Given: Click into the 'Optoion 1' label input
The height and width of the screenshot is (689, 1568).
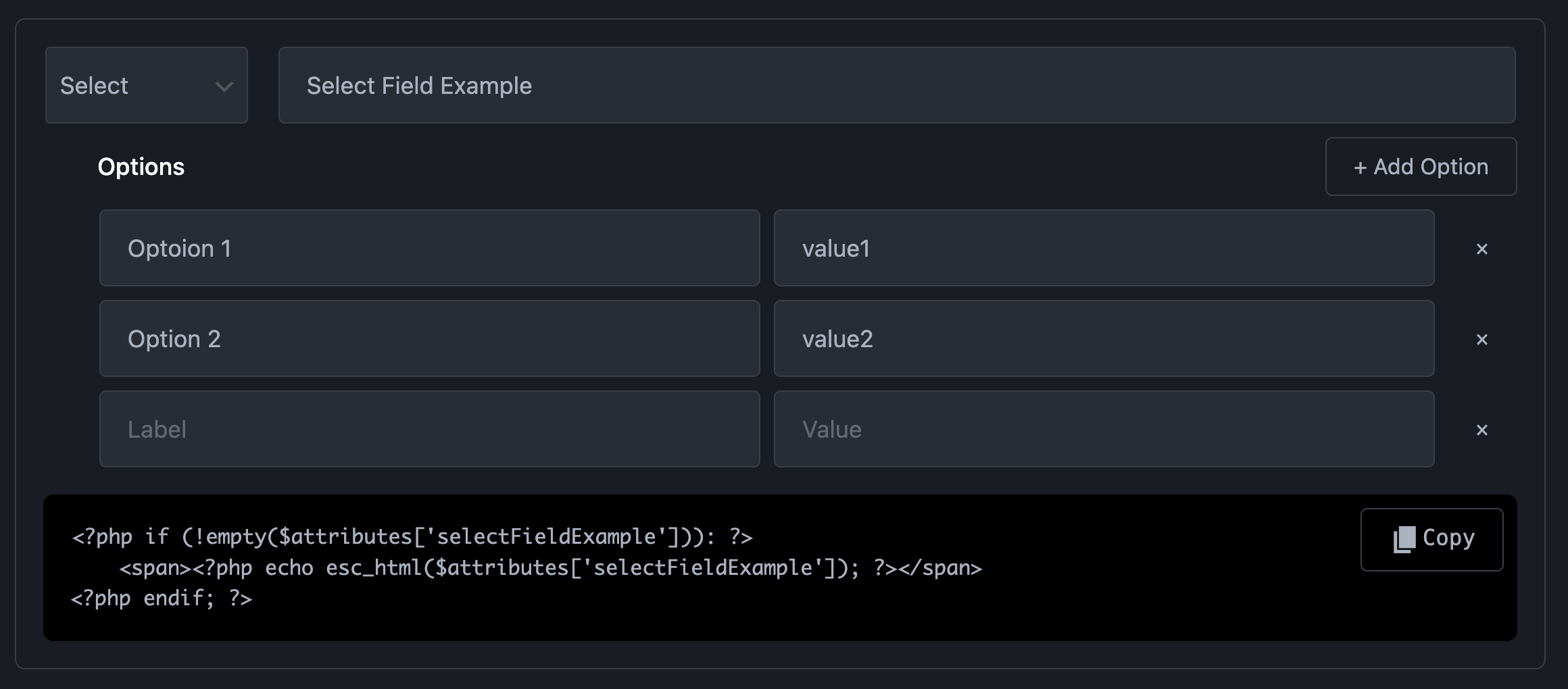Looking at the screenshot, I should click(x=429, y=249).
